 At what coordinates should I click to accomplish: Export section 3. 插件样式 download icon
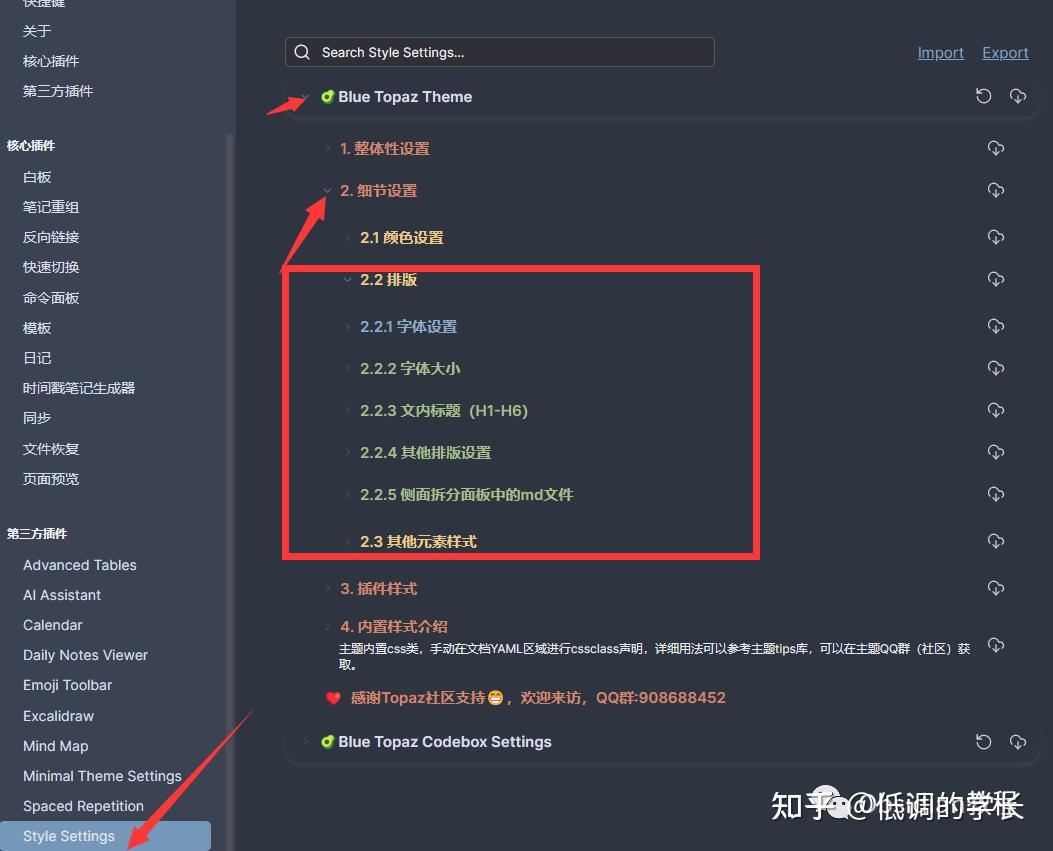pos(996,588)
